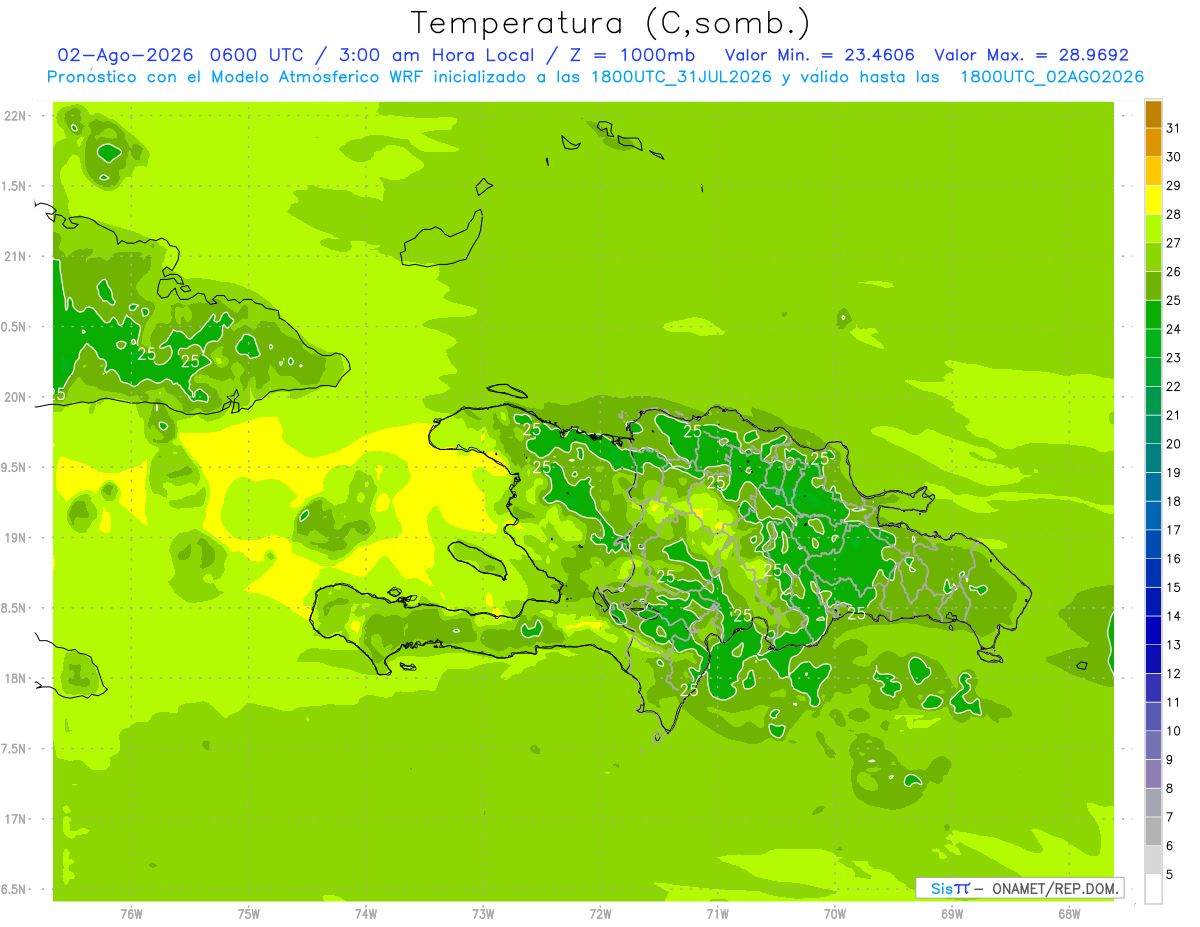The height and width of the screenshot is (927, 1200).
Task: Select the yellow swatch between legend values 28 and 29
Action: tap(1153, 200)
